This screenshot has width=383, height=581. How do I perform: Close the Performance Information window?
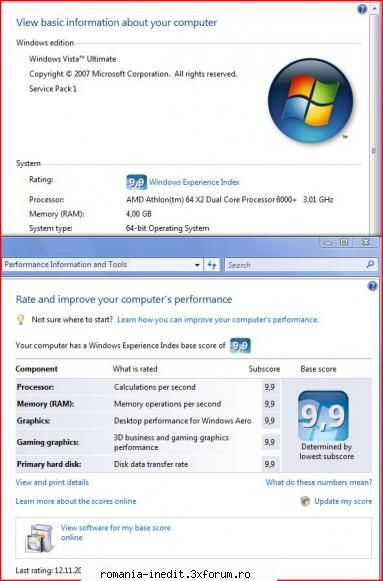[x=366, y=242]
